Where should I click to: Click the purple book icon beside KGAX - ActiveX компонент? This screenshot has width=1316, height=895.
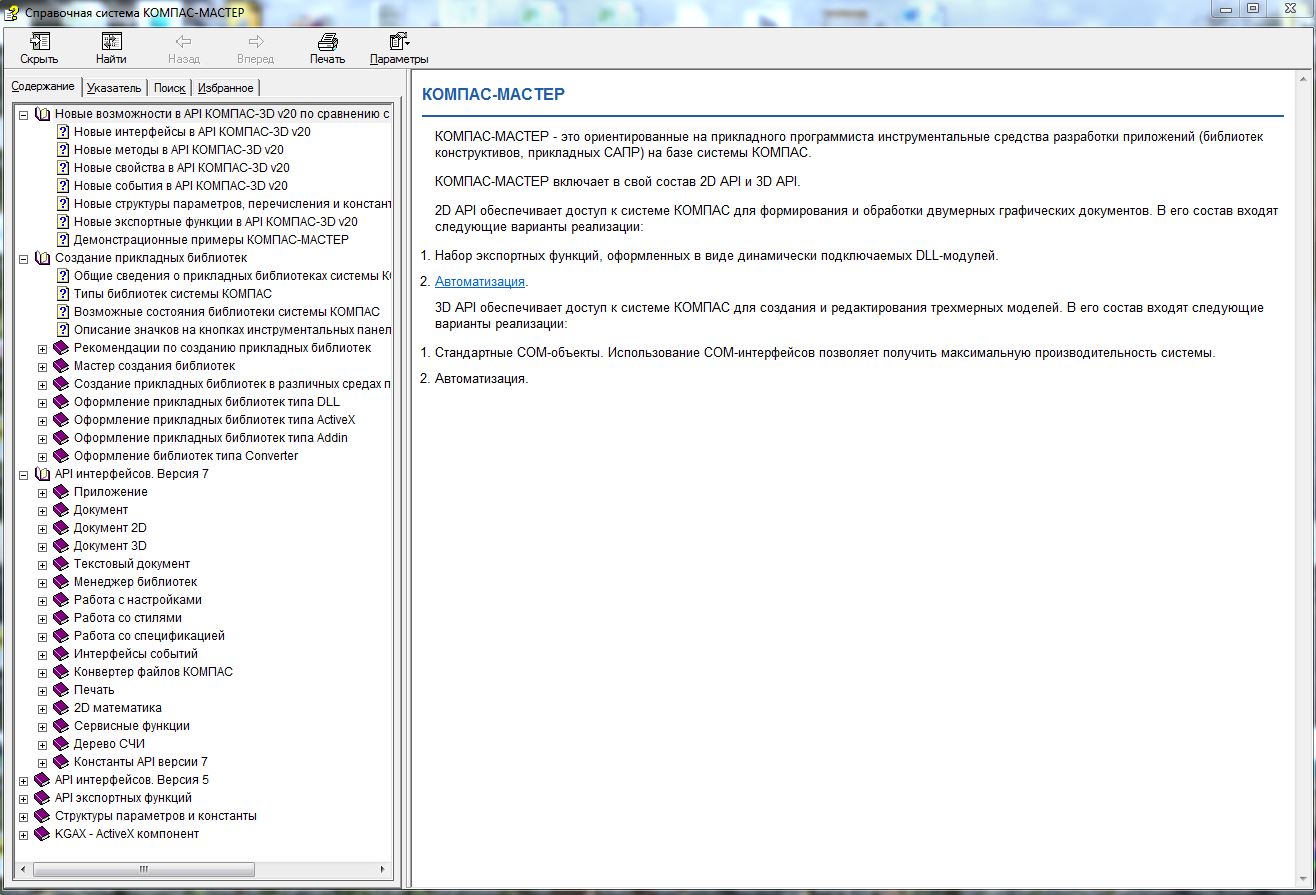42,834
